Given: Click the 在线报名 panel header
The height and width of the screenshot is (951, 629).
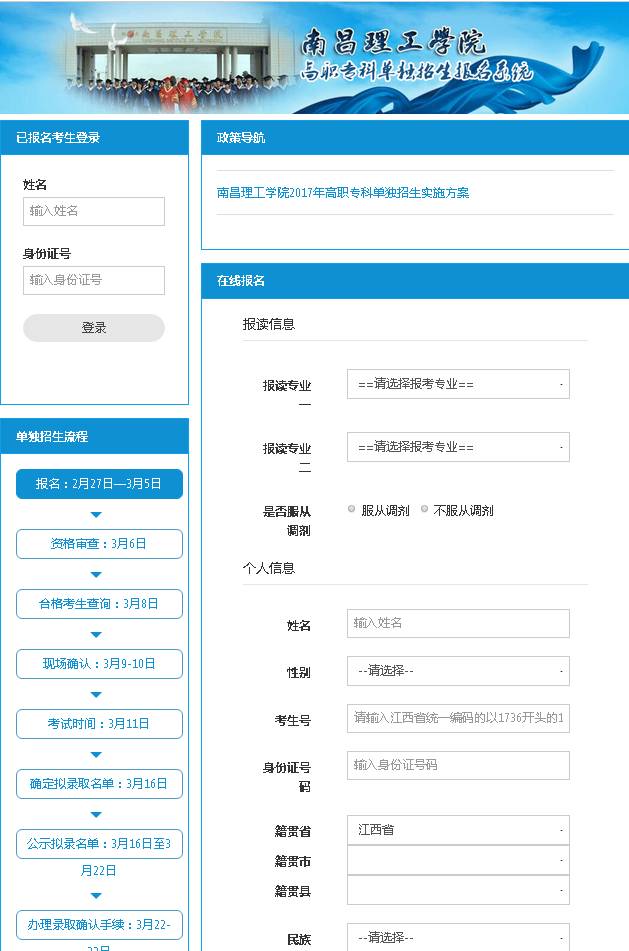Looking at the screenshot, I should coord(415,281).
